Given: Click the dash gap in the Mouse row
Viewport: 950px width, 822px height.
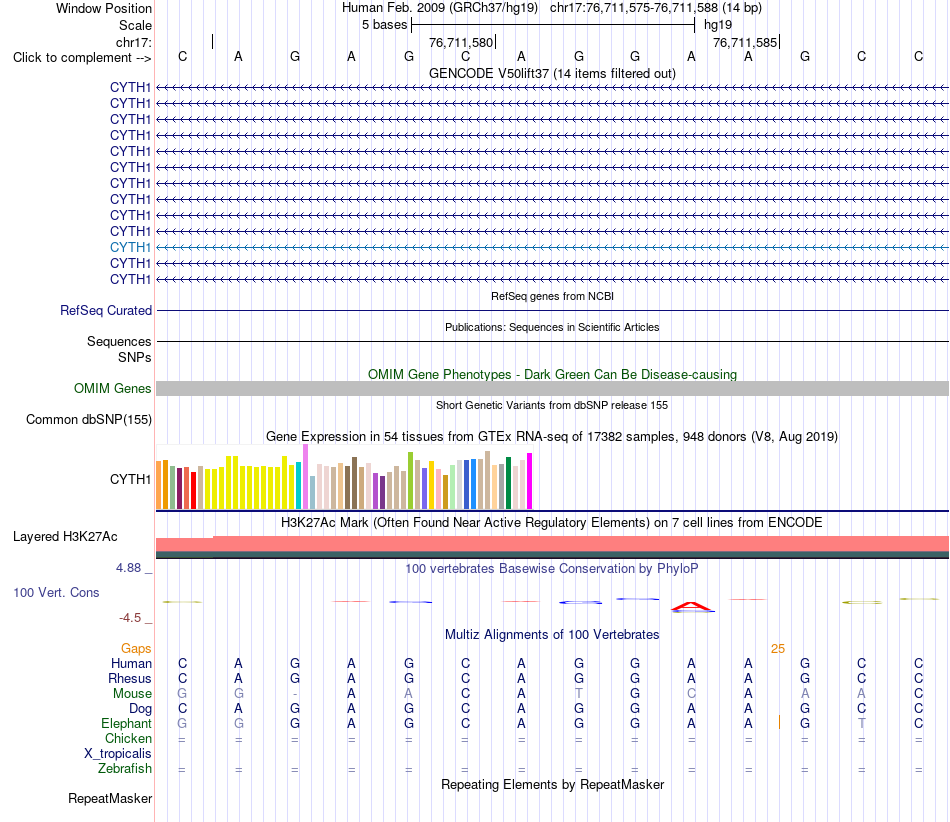Looking at the screenshot, I should pos(294,694).
